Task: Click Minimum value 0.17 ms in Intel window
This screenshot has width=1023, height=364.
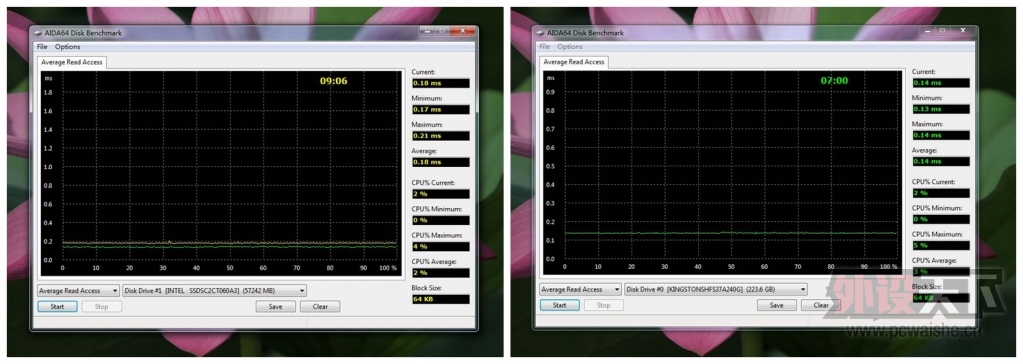Action: pyautogui.click(x=440, y=109)
